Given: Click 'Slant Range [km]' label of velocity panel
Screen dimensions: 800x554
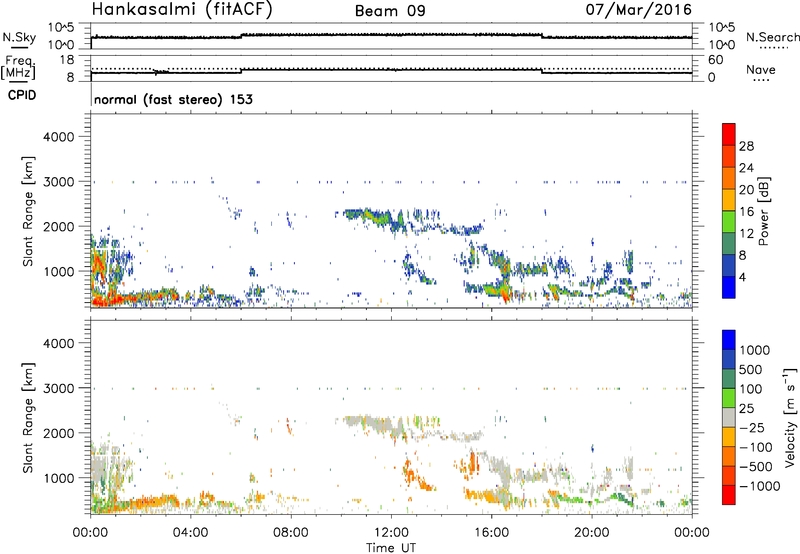Looking at the screenshot, I should pyautogui.click(x=28, y=417).
